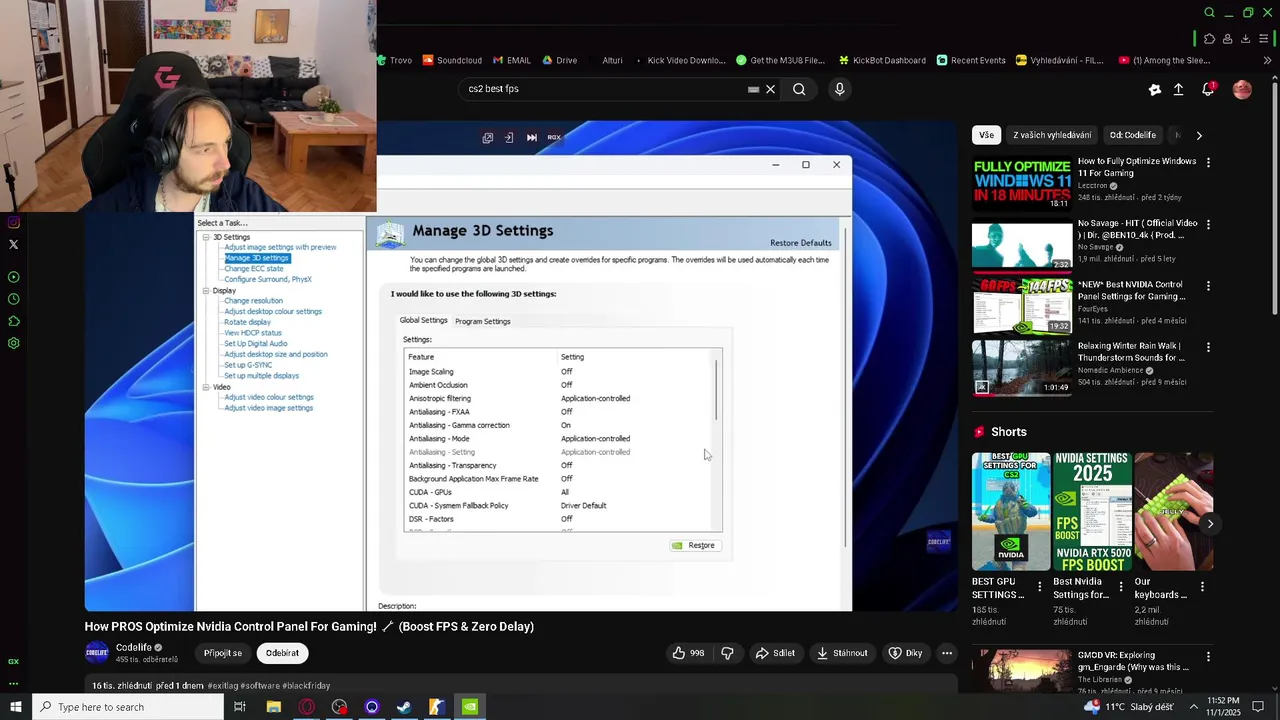Select the Od: Codelife chip
The height and width of the screenshot is (720, 1280).
(1132, 135)
